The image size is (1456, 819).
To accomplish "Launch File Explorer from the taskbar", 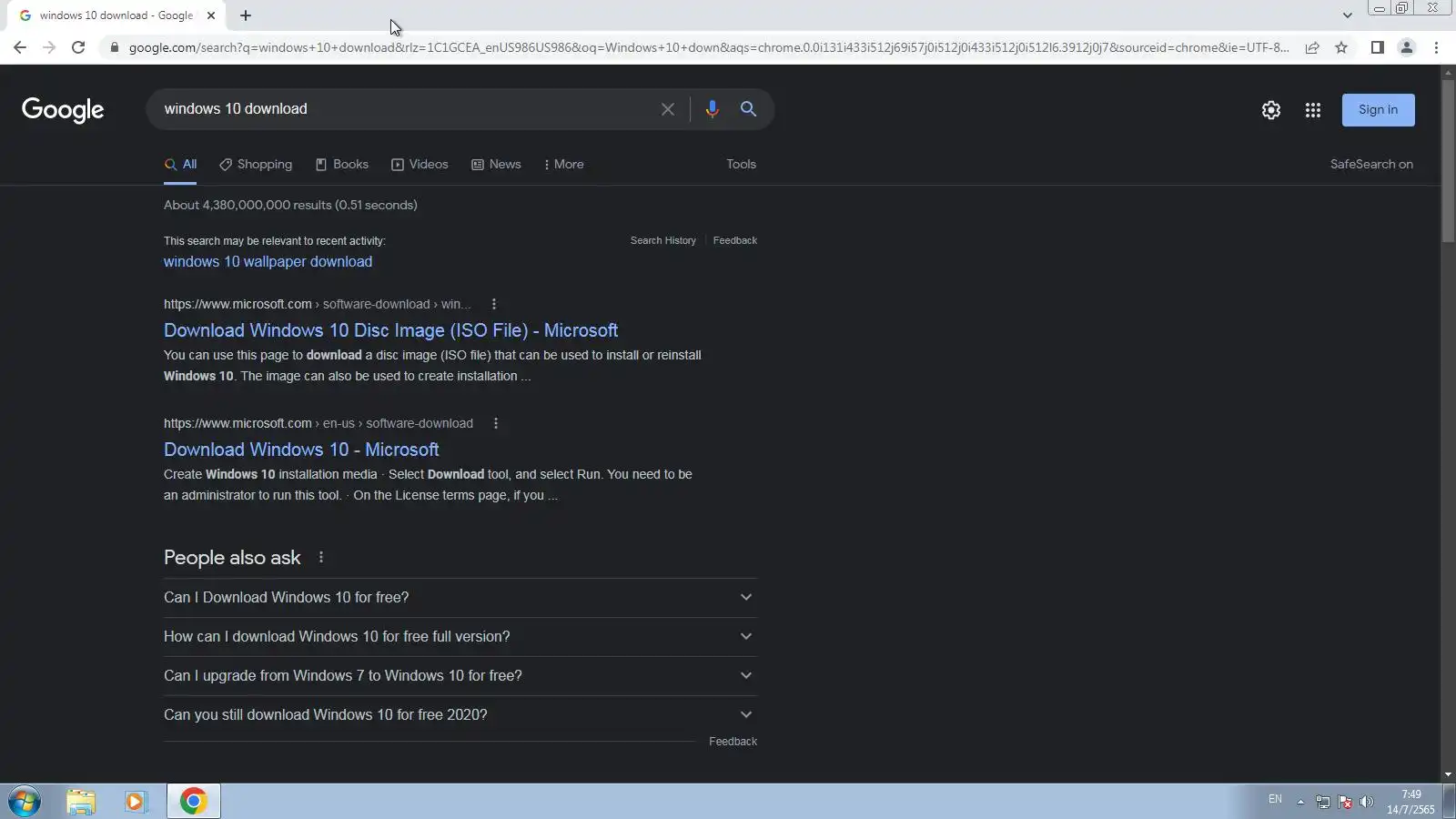I will pos(81,802).
